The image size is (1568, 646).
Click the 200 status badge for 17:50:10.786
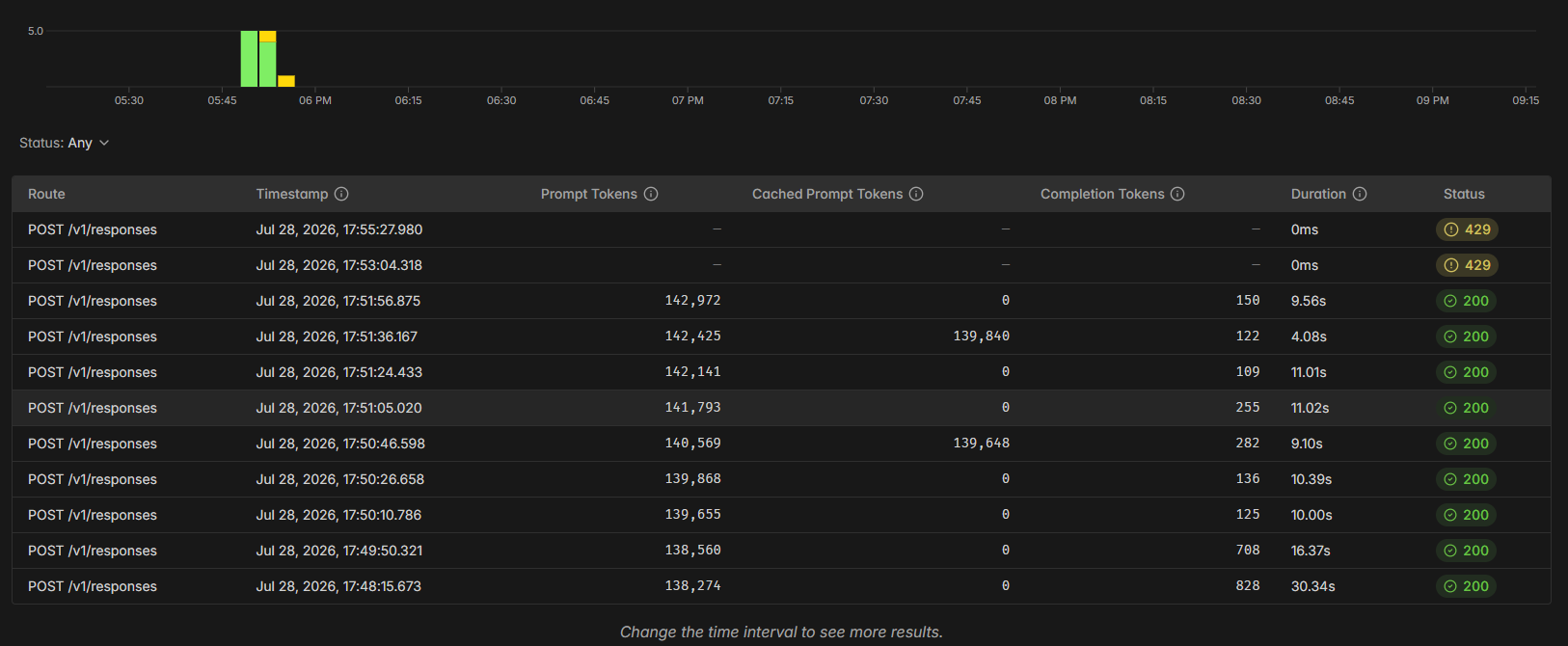(1466, 515)
